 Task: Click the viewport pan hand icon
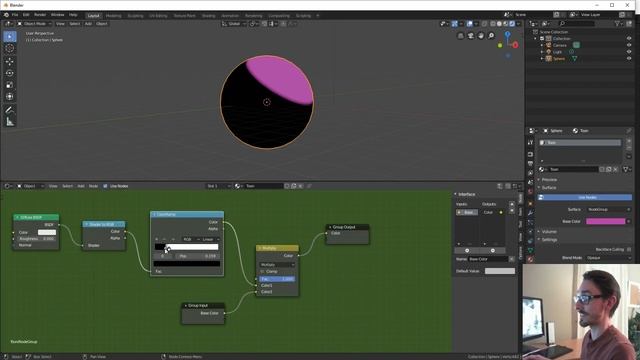(x=481, y=36)
